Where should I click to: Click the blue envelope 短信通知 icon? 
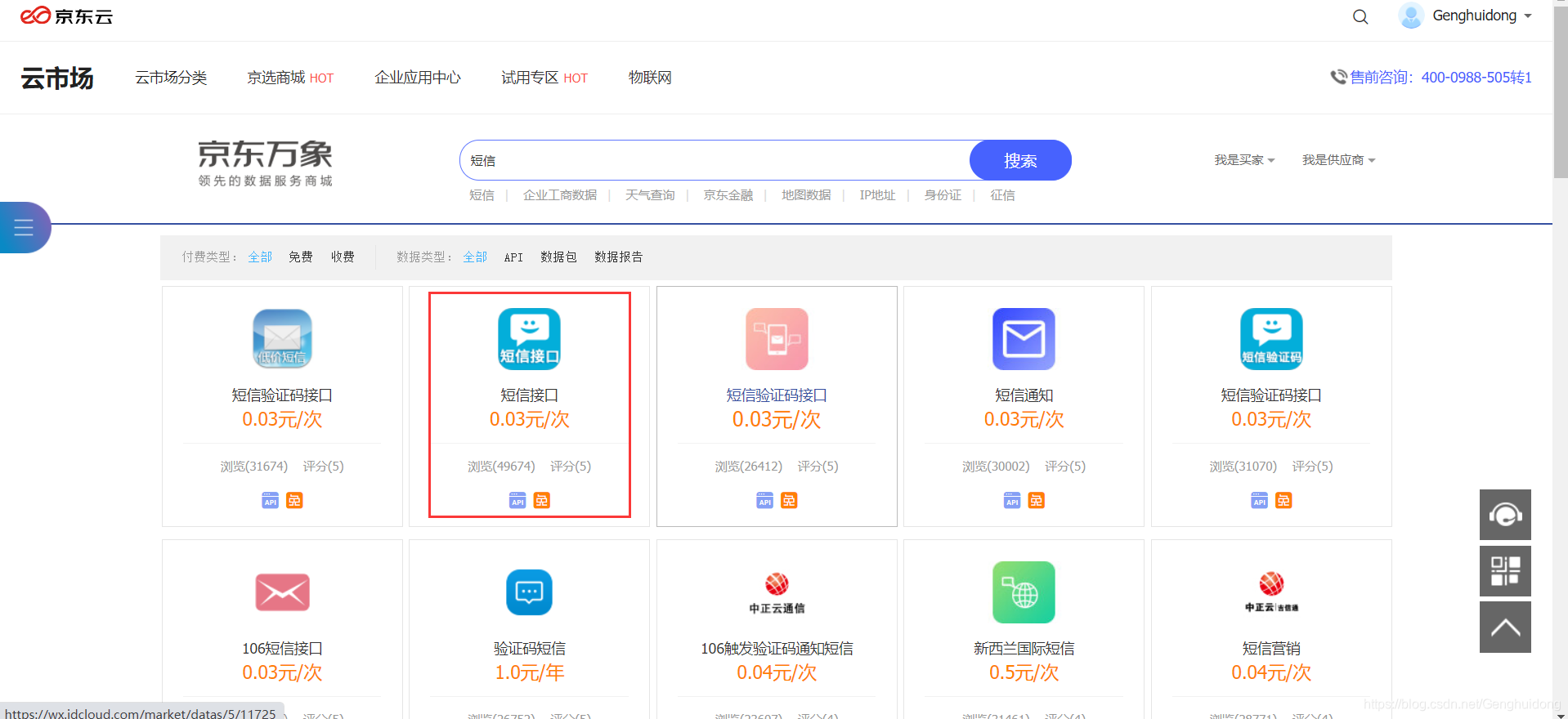pyautogui.click(x=1024, y=339)
